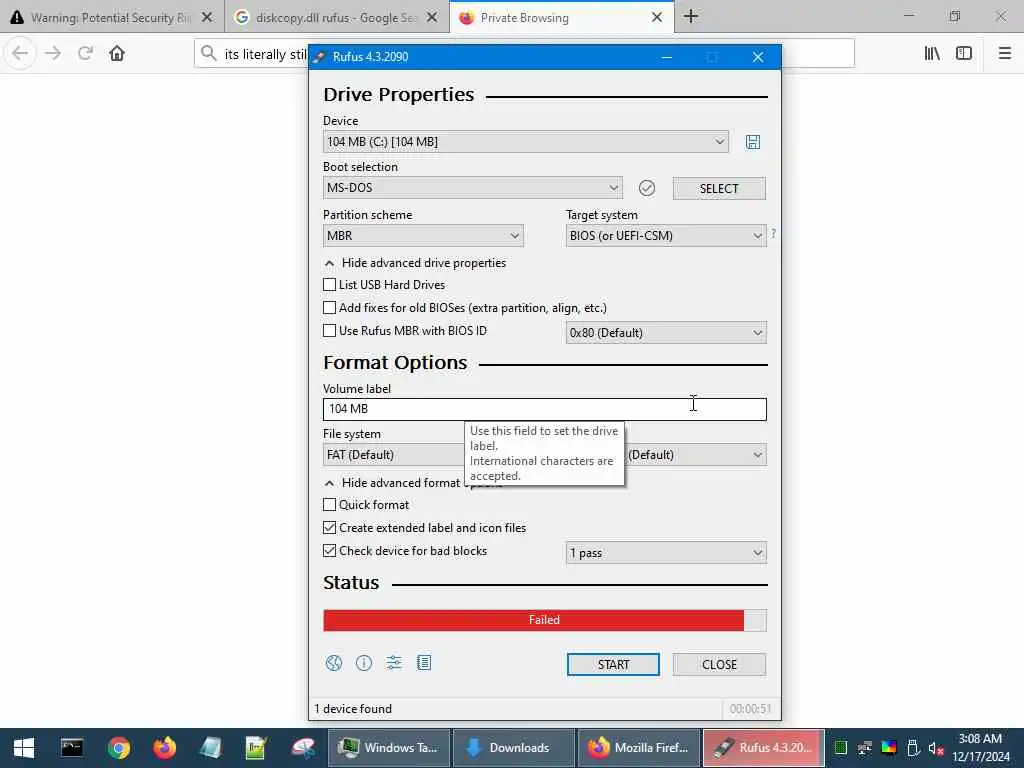Click the START button
Screen dimensions: 1024x768
613,664
